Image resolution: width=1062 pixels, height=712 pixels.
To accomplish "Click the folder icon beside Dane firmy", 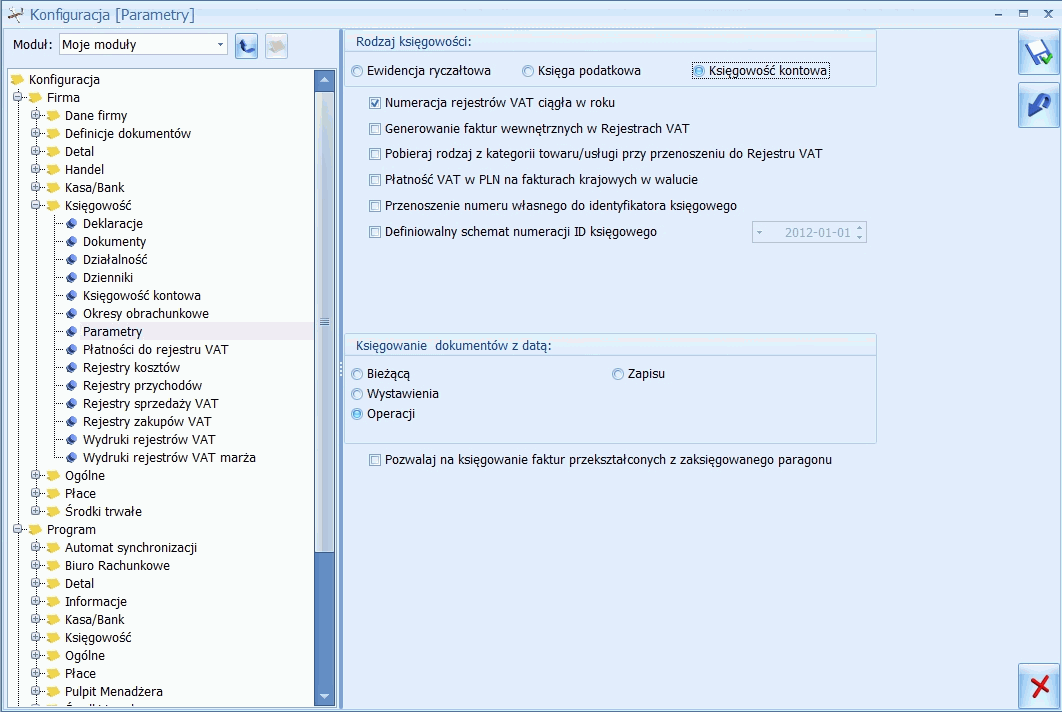I will [54, 116].
